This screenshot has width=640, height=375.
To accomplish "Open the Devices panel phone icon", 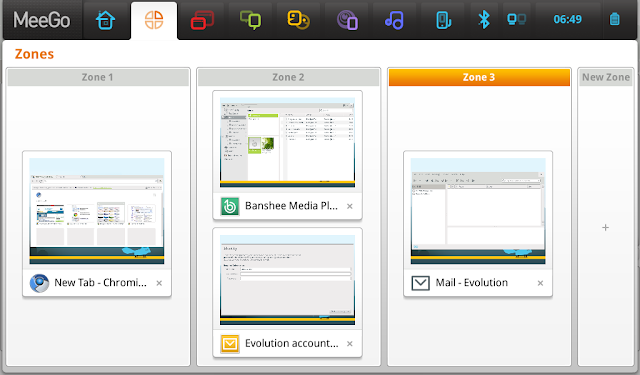I will point(443,20).
